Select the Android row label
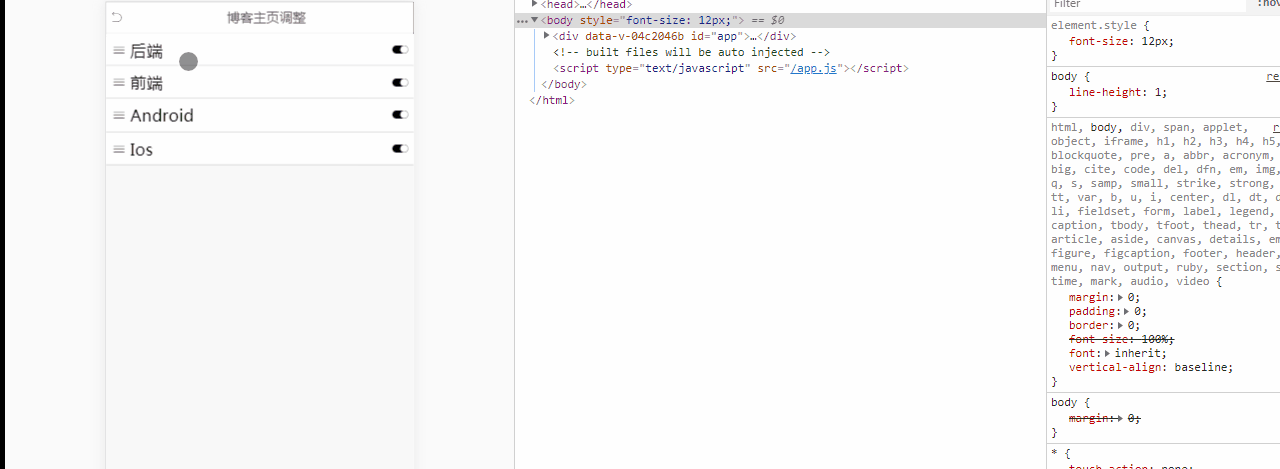 pos(162,116)
